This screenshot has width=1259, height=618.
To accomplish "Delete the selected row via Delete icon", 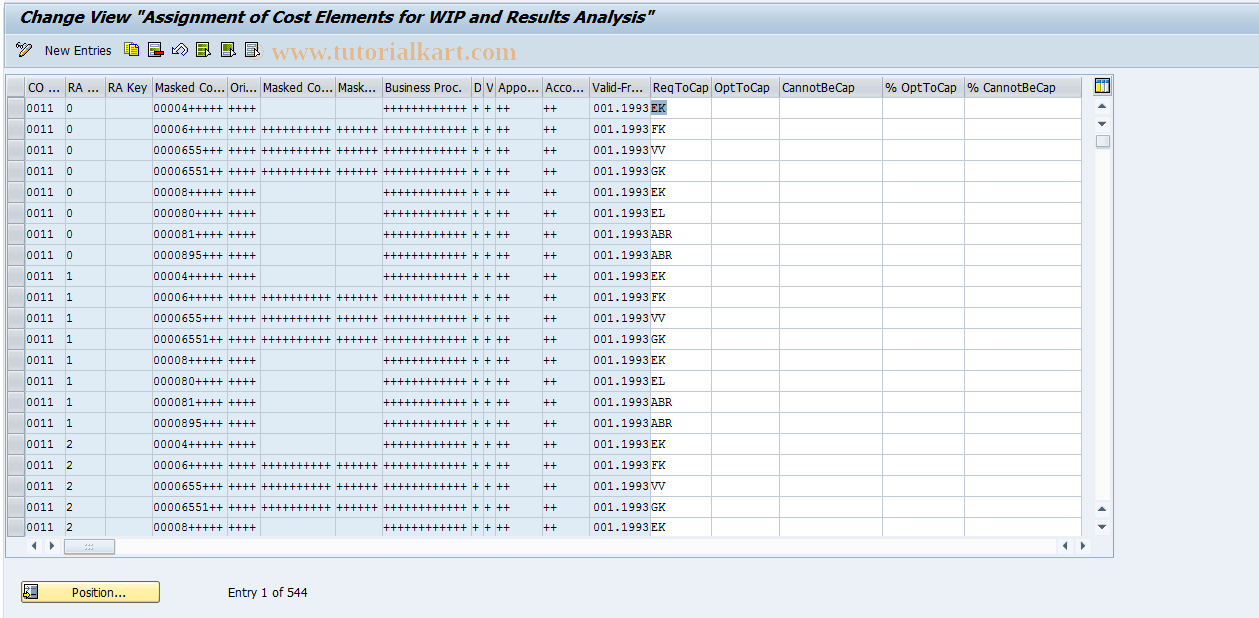I will 154,50.
